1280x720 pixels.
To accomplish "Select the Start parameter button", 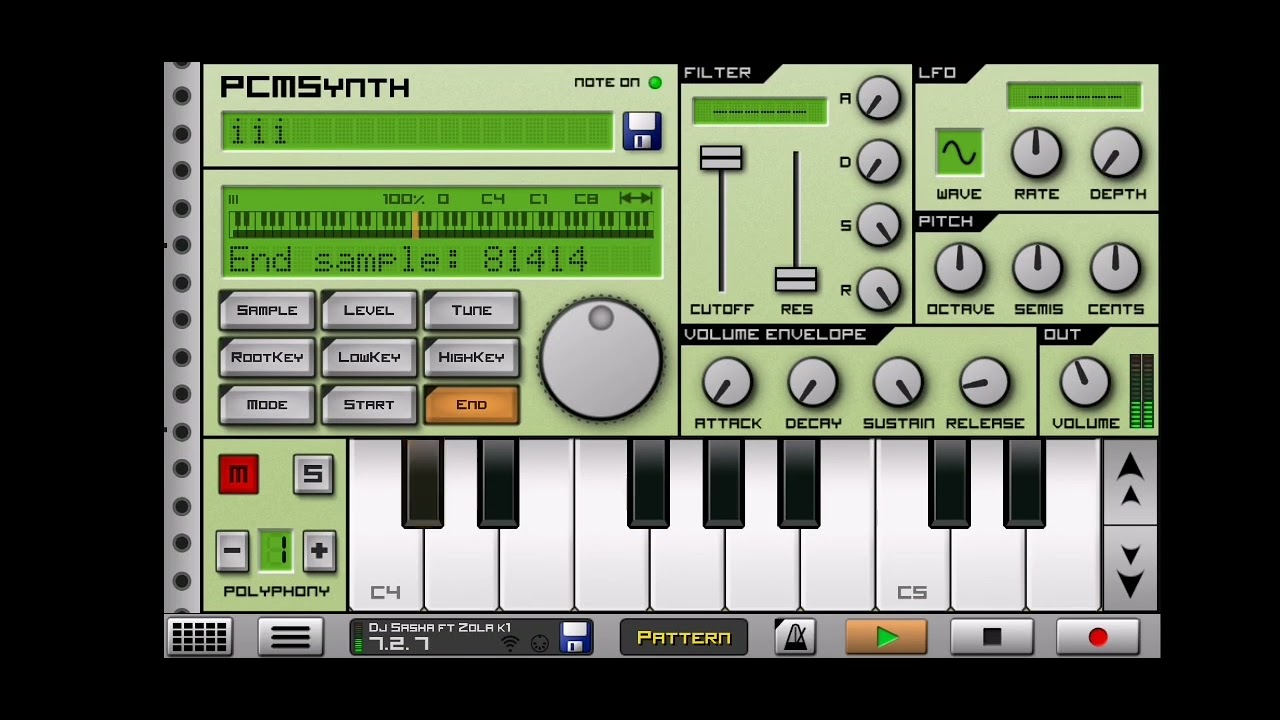I will click(x=369, y=405).
